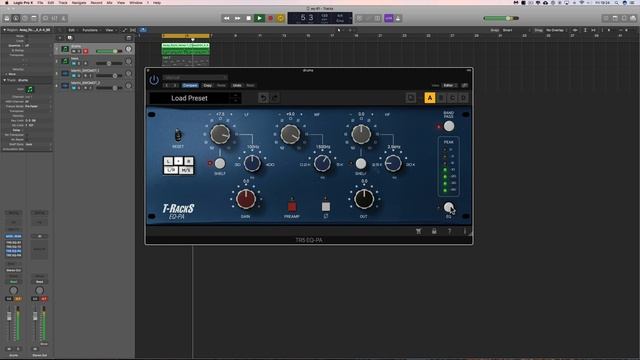
Task: Open the File menu in menu bar
Action: coord(40,3)
